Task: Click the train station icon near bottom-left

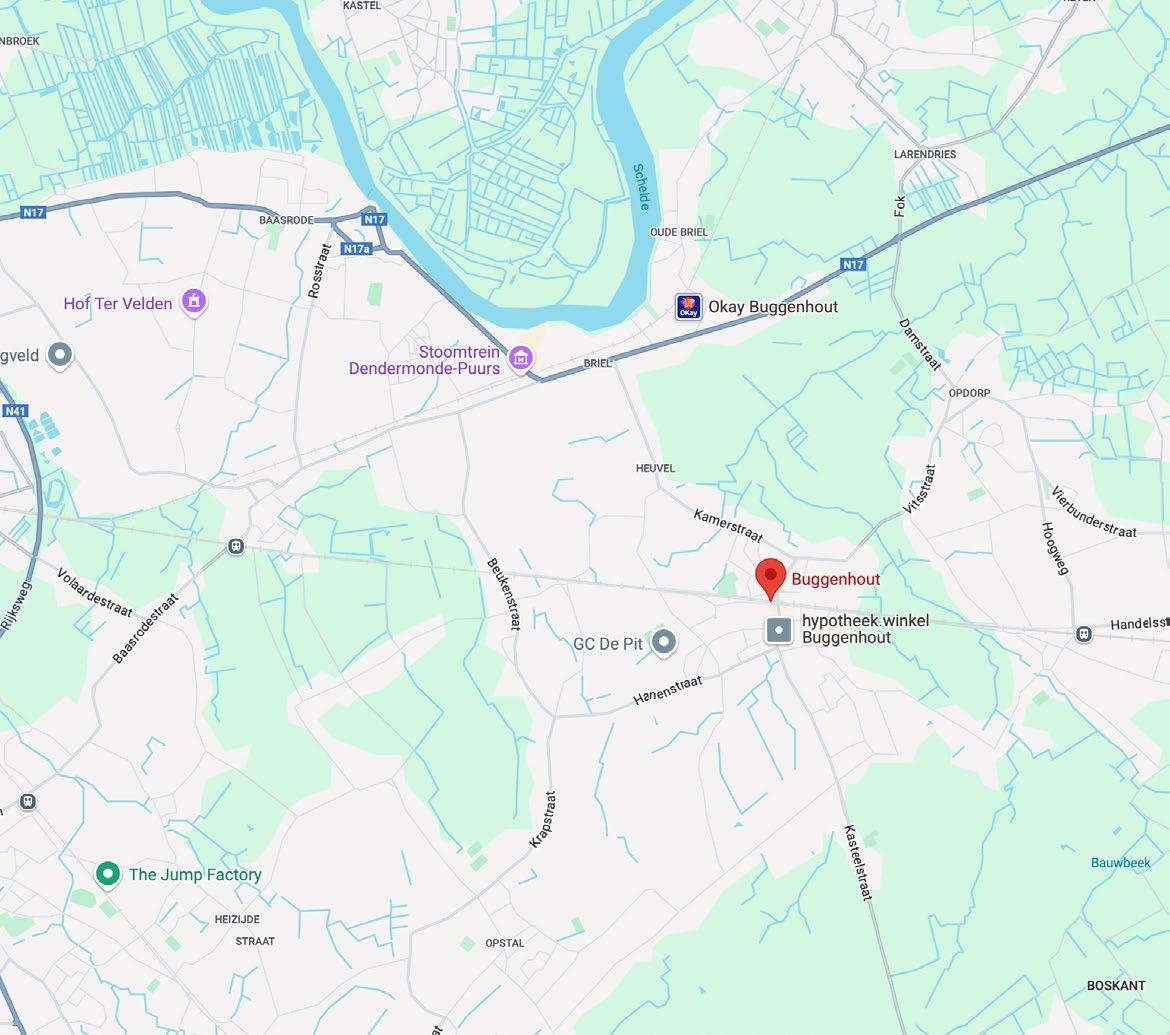Action: [x=28, y=802]
